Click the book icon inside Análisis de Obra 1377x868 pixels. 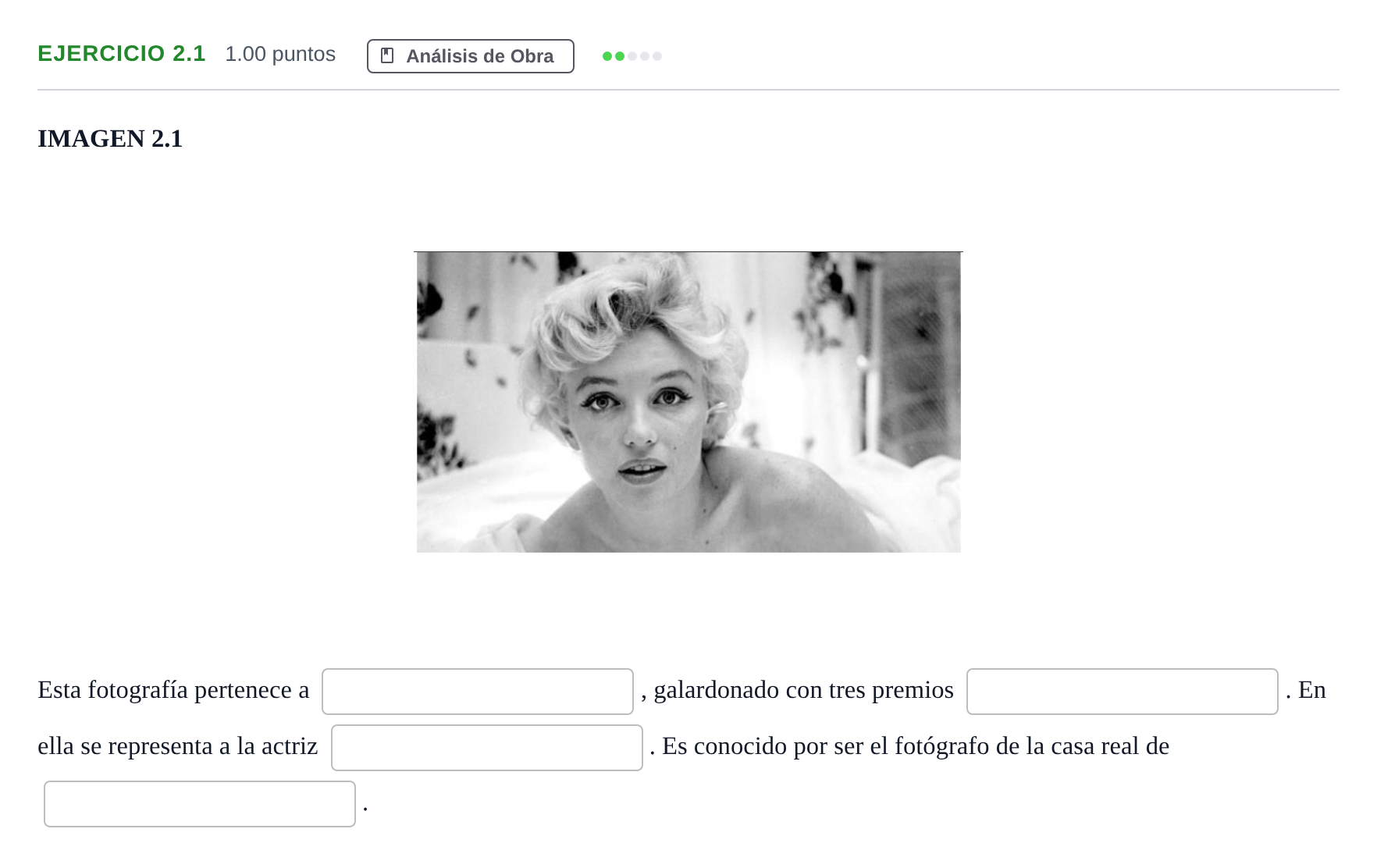(x=387, y=55)
